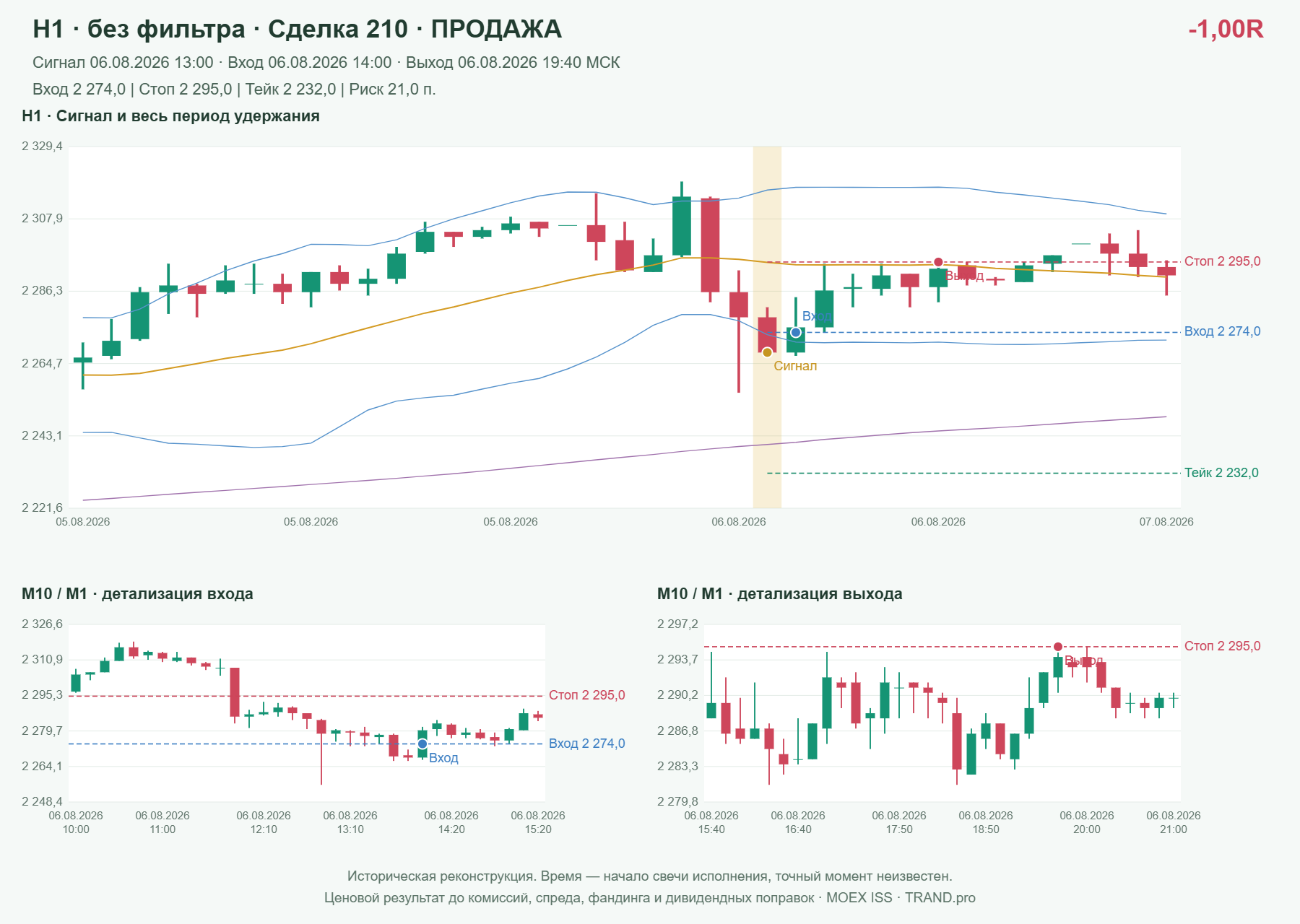Click "Стоп 2 295,0" label of the entry detail chart
Viewport: 1300px width, 924px height.
(587, 695)
